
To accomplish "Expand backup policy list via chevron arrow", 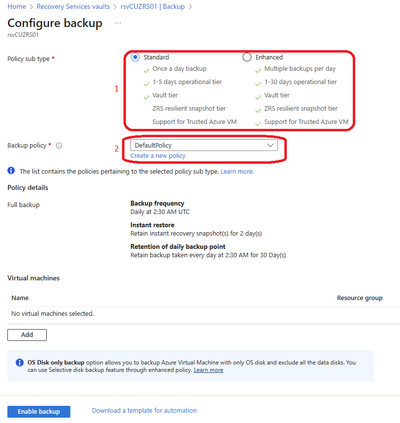I will 270,145.
